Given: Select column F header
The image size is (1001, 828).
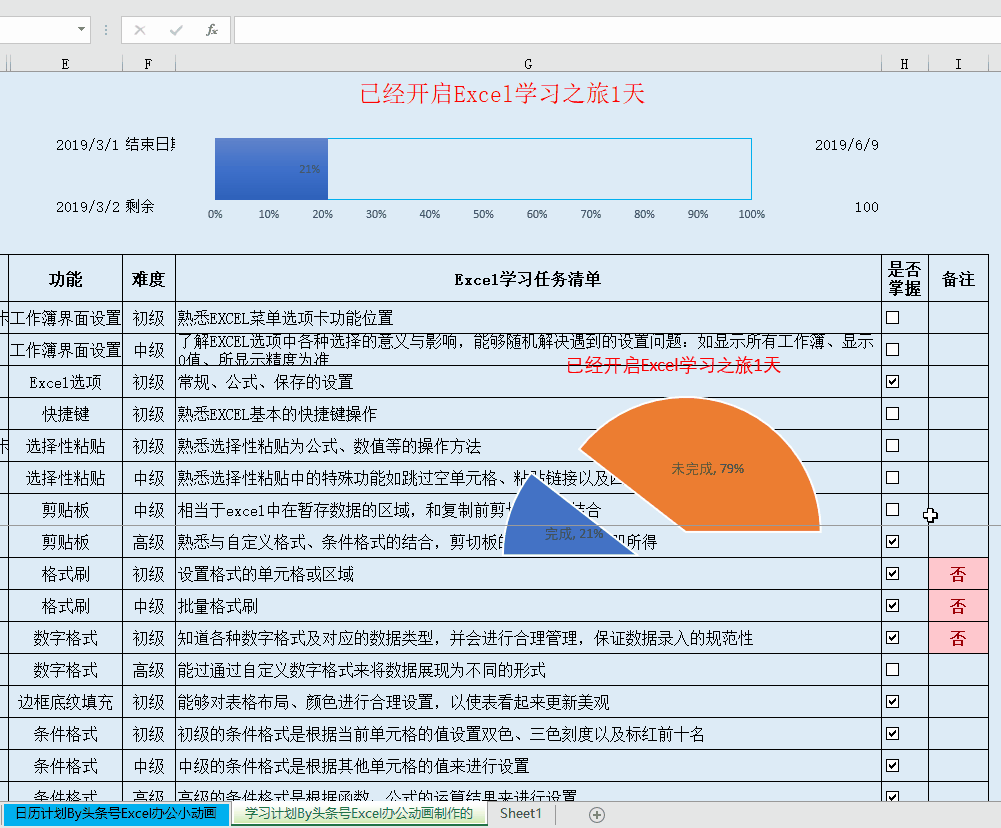Looking at the screenshot, I should point(148,64).
